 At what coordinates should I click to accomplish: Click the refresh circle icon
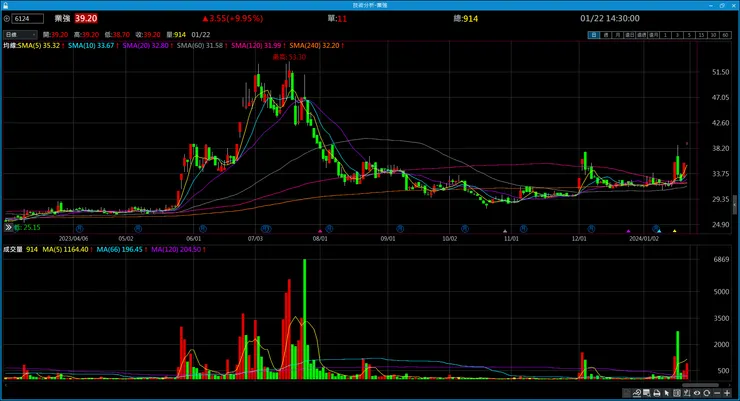point(707,393)
